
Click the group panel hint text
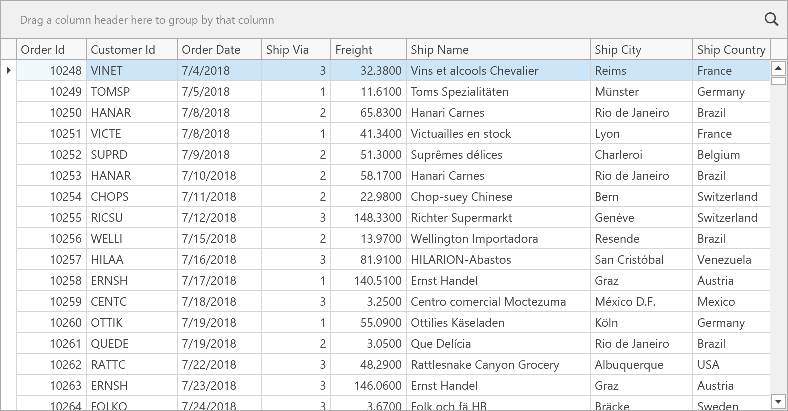click(147, 20)
